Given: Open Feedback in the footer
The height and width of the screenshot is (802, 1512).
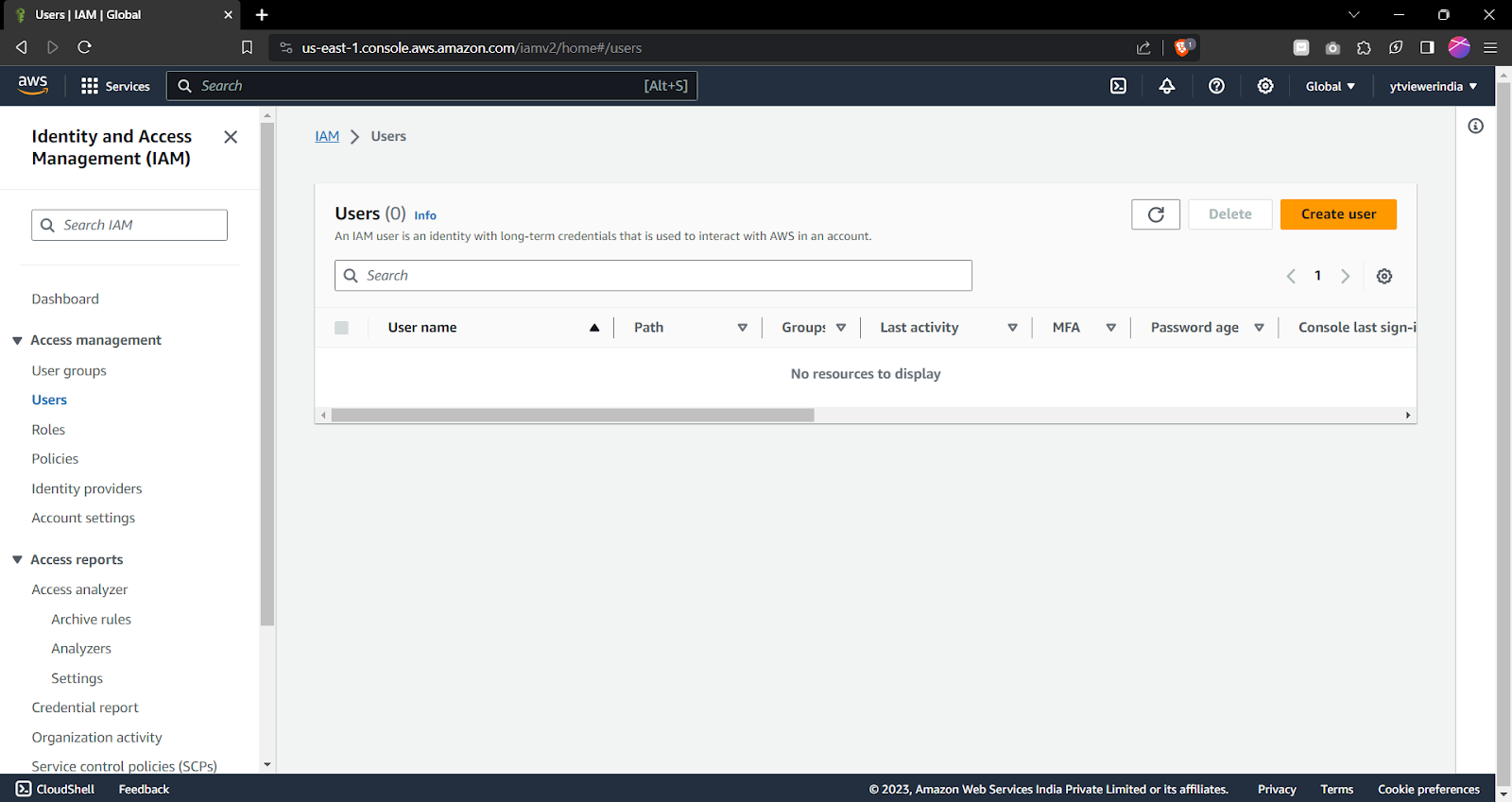Looking at the screenshot, I should (144, 789).
